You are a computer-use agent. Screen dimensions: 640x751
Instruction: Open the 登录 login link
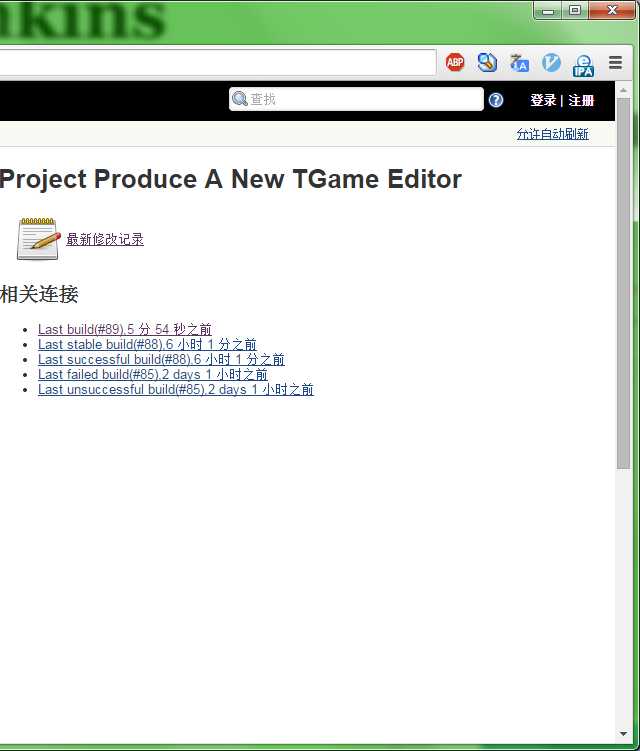click(543, 100)
